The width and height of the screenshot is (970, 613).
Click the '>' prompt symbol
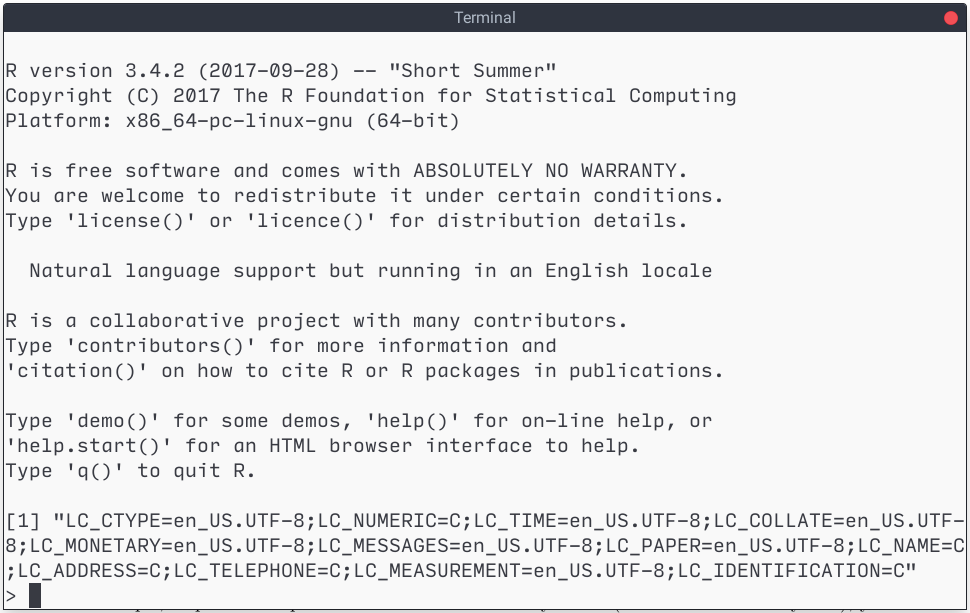tap(11, 596)
